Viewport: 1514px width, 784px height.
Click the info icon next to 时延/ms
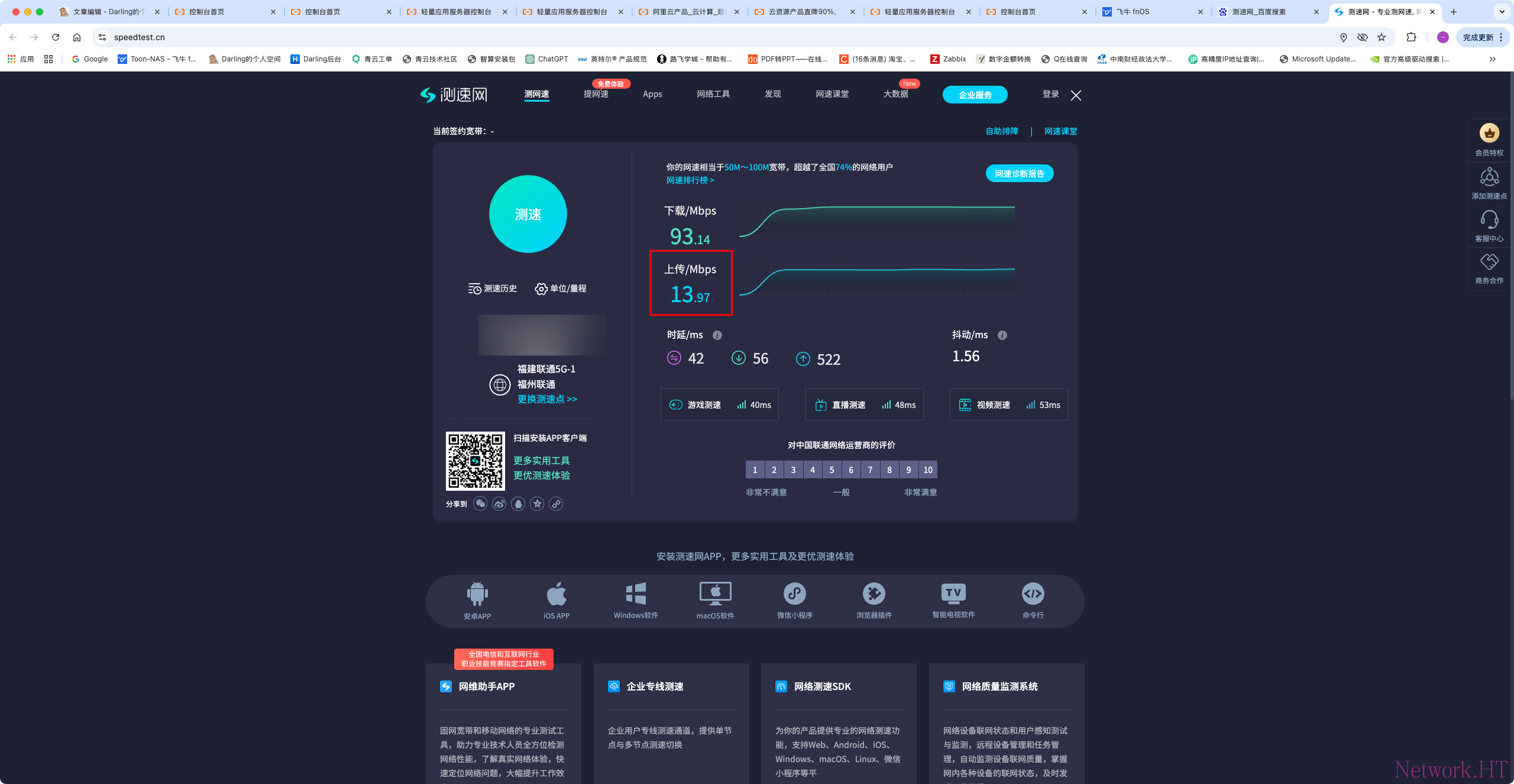717,335
